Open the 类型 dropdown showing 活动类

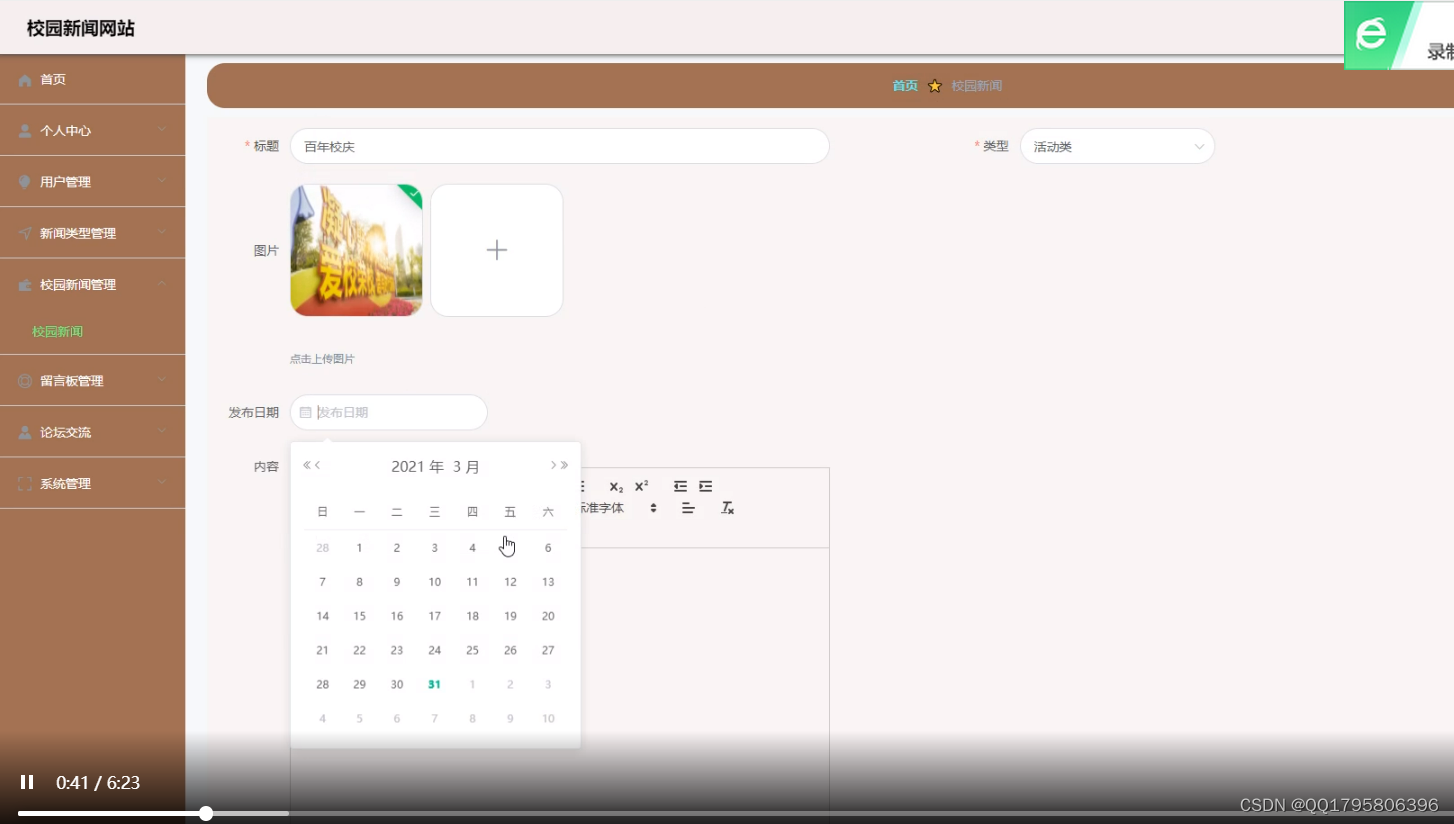coord(1117,146)
